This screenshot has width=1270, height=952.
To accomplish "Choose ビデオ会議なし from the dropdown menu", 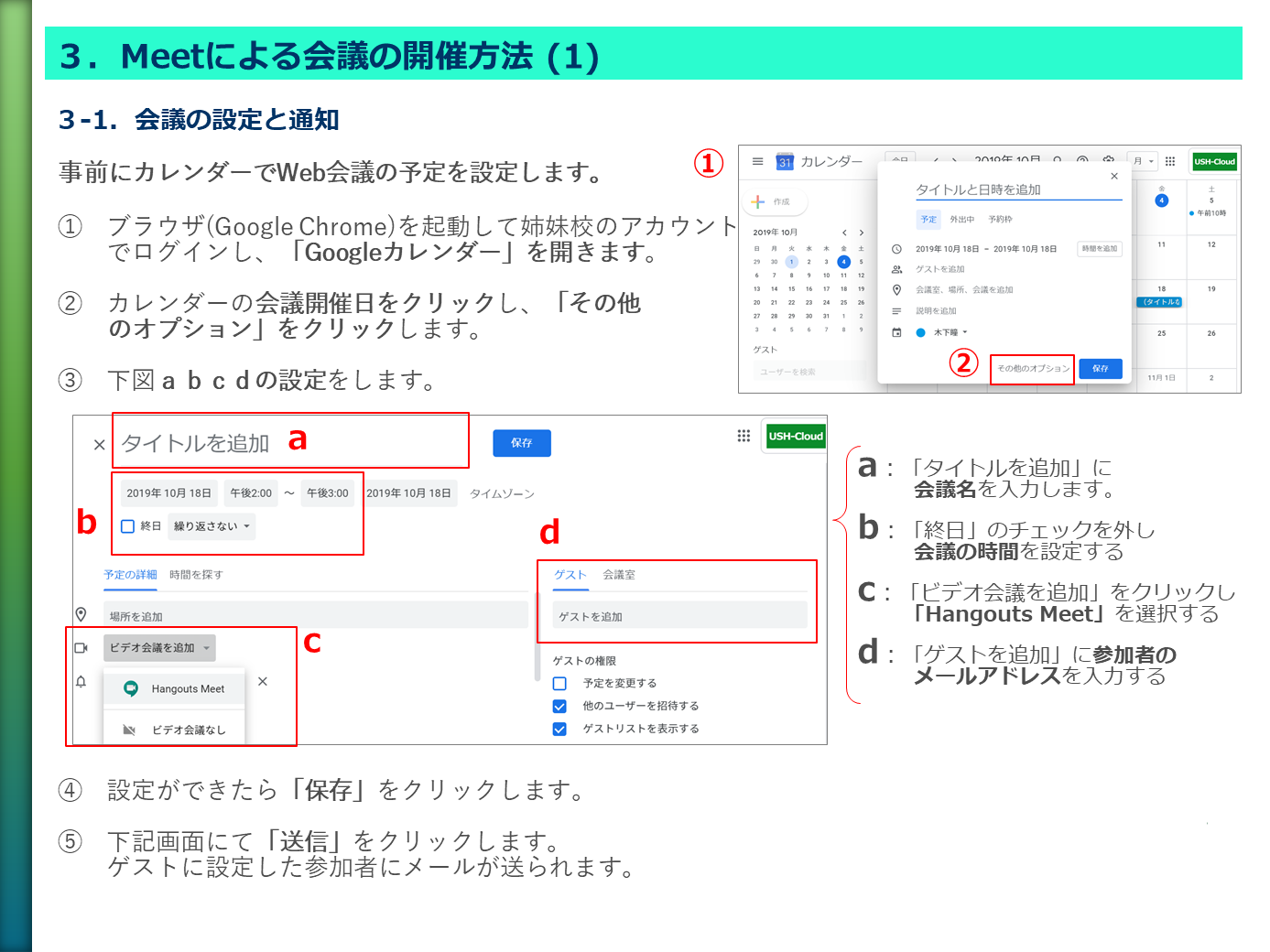I will pos(174,730).
